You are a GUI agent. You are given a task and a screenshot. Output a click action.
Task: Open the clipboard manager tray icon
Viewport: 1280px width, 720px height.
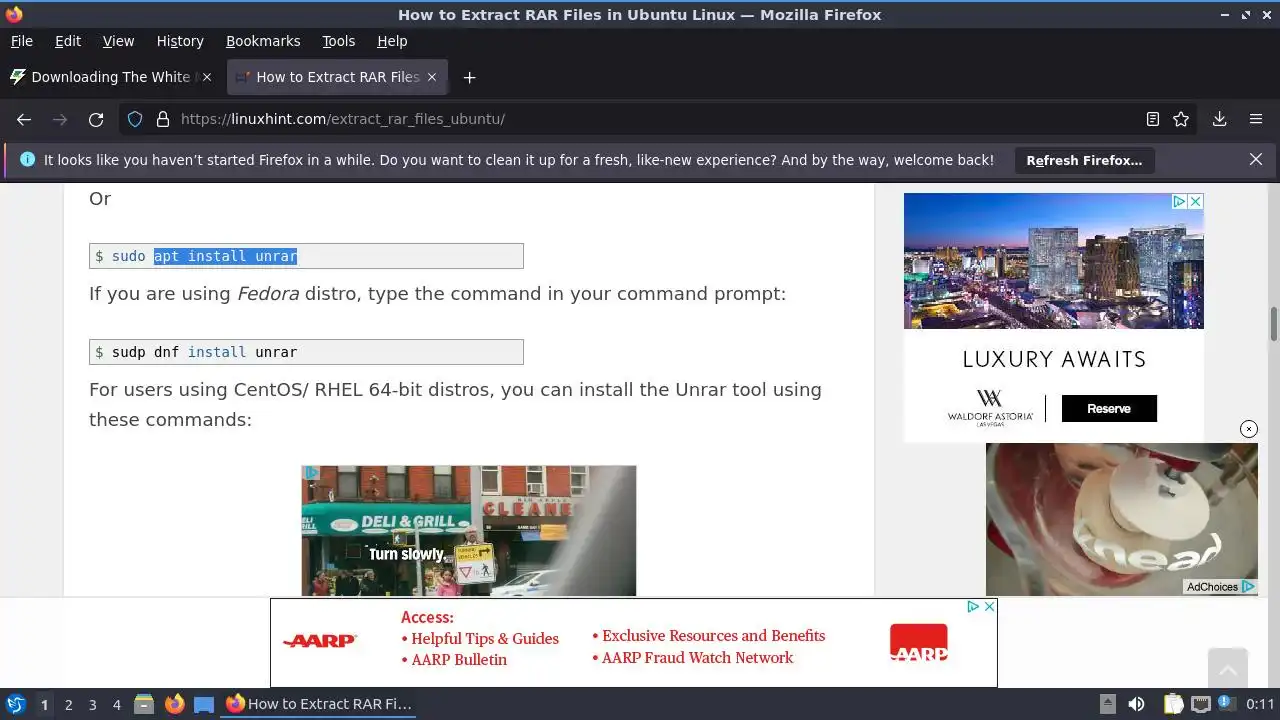pos(1173,704)
